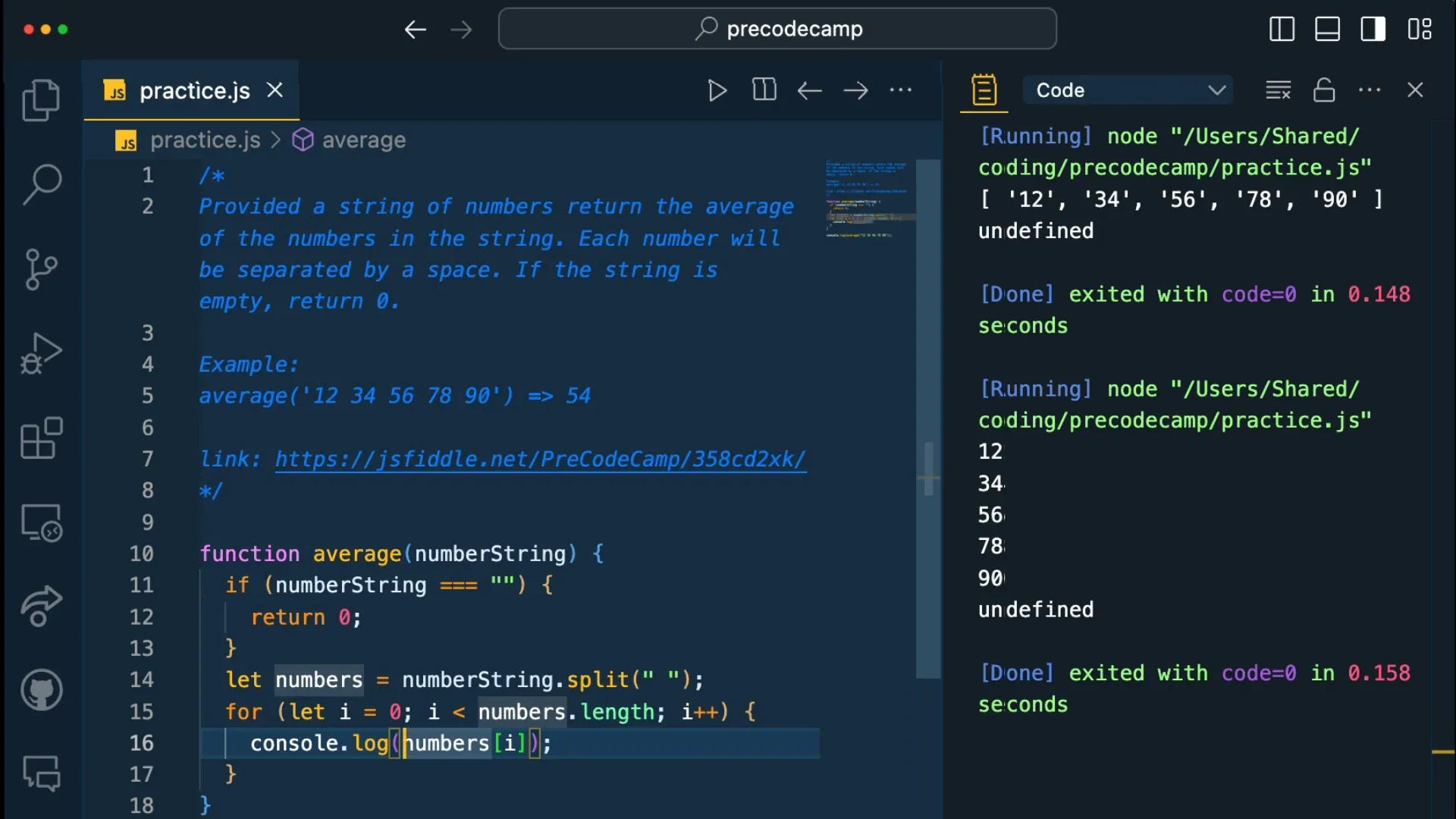
Task: Open the Source Control view
Action: (x=41, y=269)
